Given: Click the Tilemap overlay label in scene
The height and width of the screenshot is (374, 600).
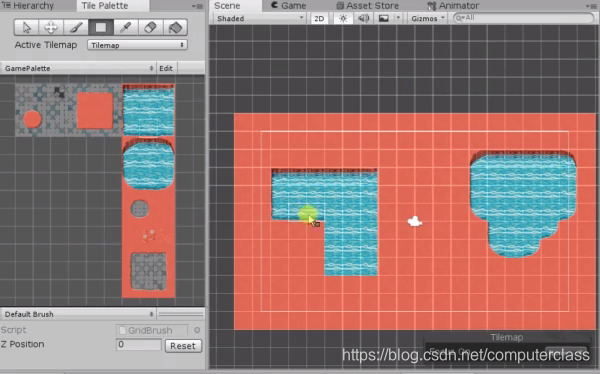Looking at the screenshot, I should click(507, 338).
